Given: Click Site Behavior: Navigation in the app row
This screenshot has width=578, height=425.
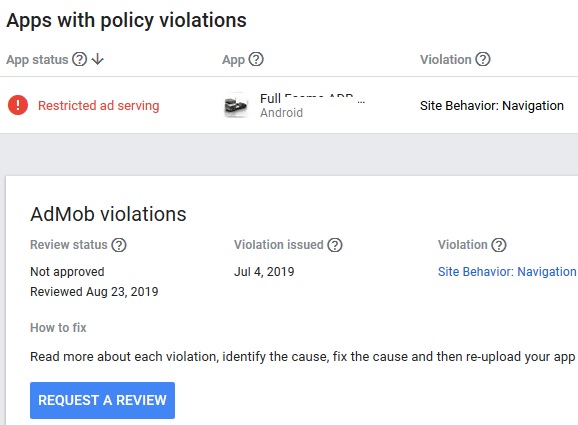Looking at the screenshot, I should [492, 105].
